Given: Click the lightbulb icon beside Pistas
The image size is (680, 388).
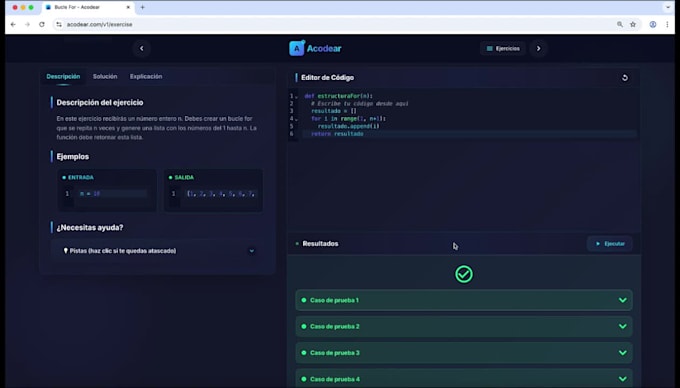Looking at the screenshot, I should (65, 251).
